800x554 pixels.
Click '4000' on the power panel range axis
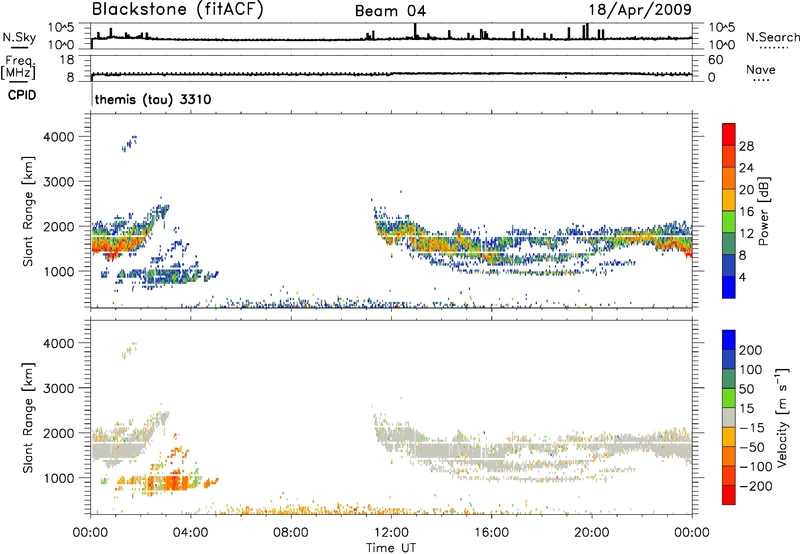click(59, 137)
